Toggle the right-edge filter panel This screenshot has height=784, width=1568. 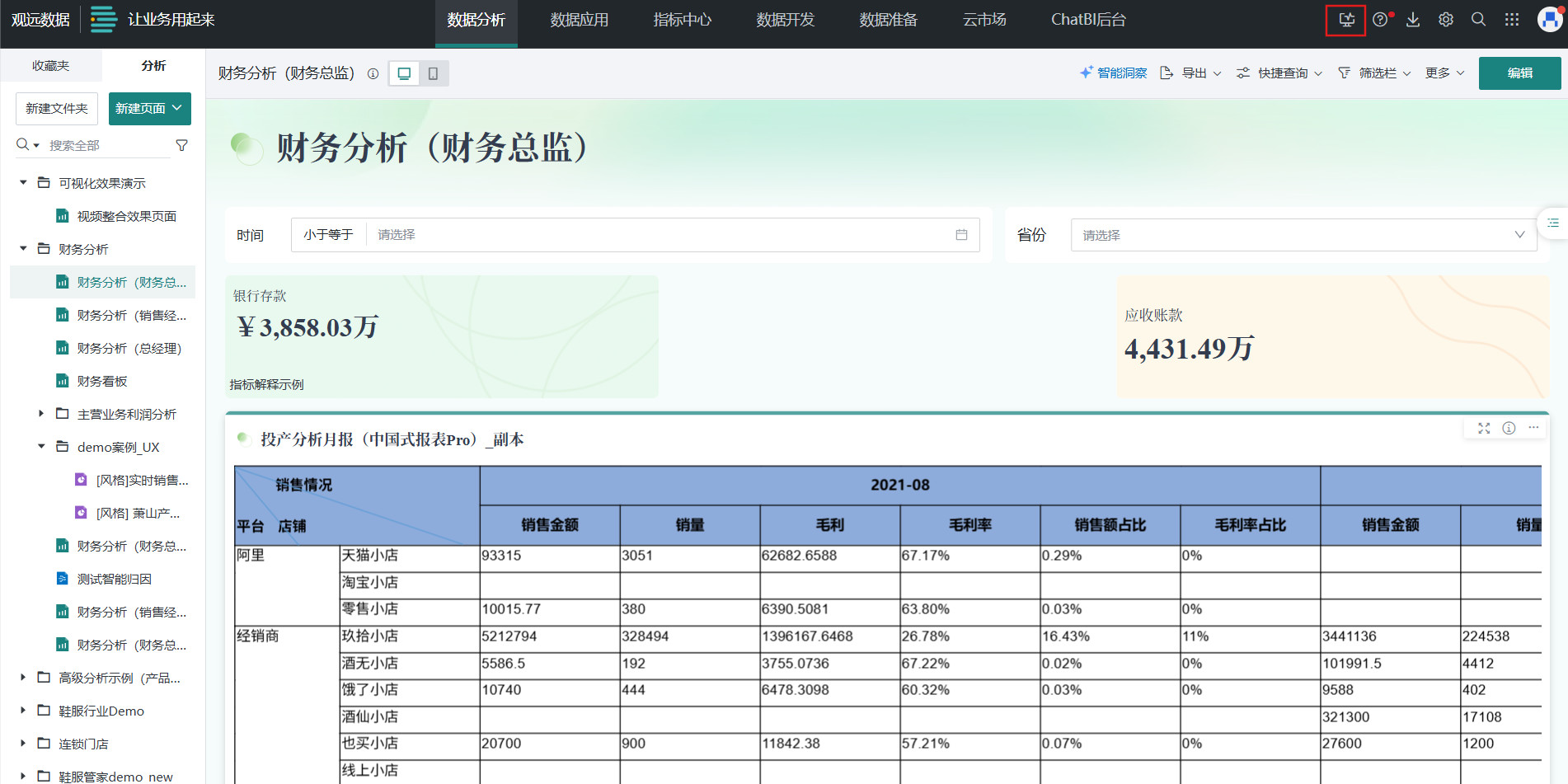pos(1553,223)
